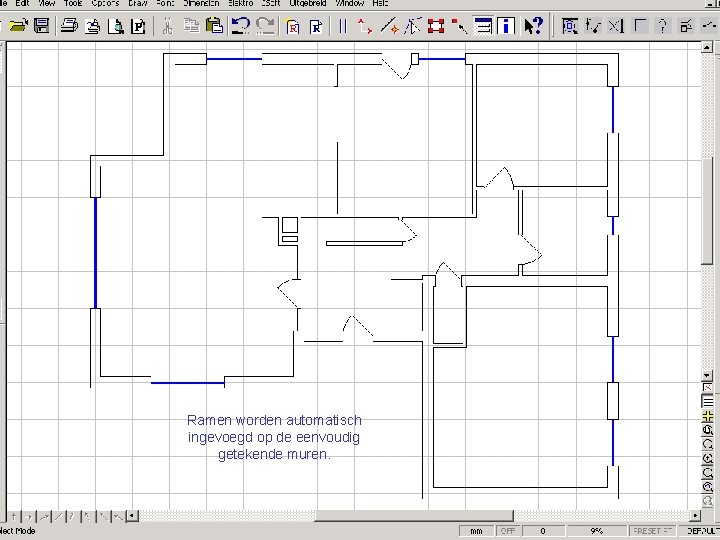Click the 9% zoom level field
The image size is (720, 540).
point(597,531)
